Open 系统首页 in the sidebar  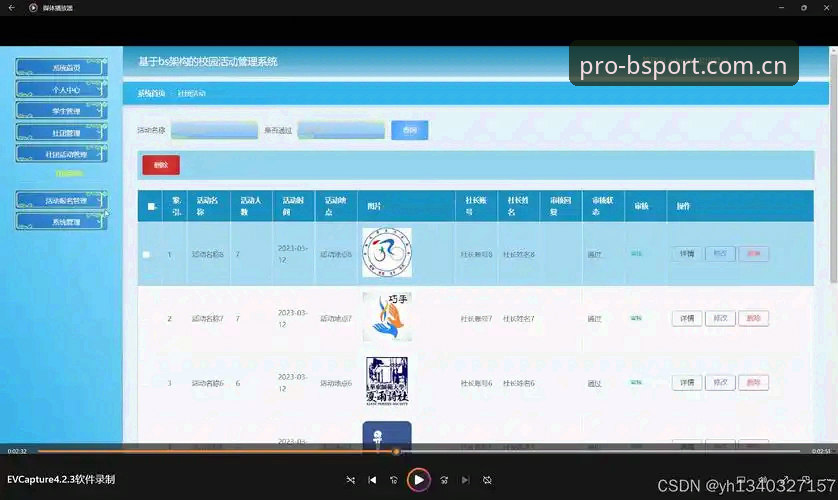(x=61, y=68)
